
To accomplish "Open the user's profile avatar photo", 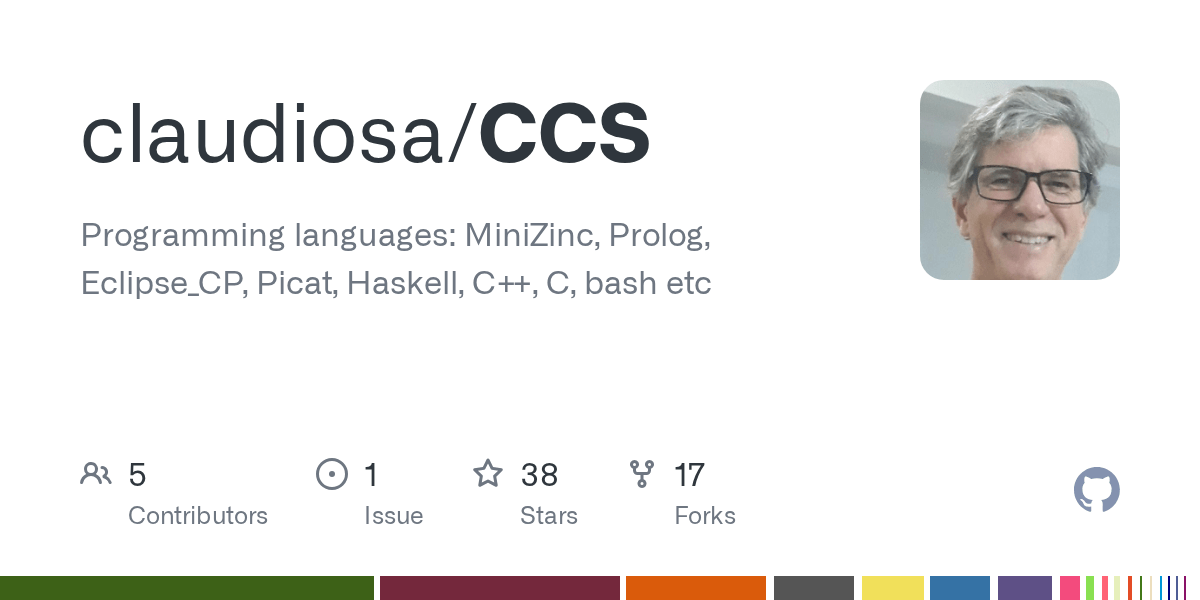I will pyautogui.click(x=1019, y=180).
